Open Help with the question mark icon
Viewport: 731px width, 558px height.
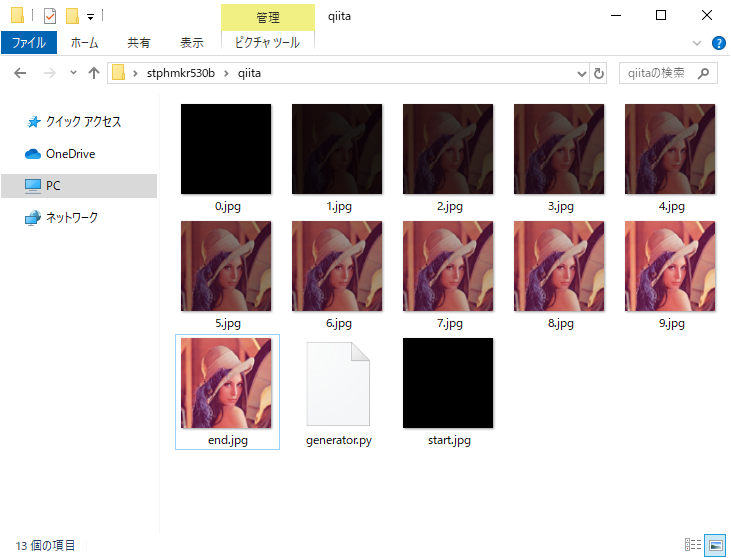(718, 43)
